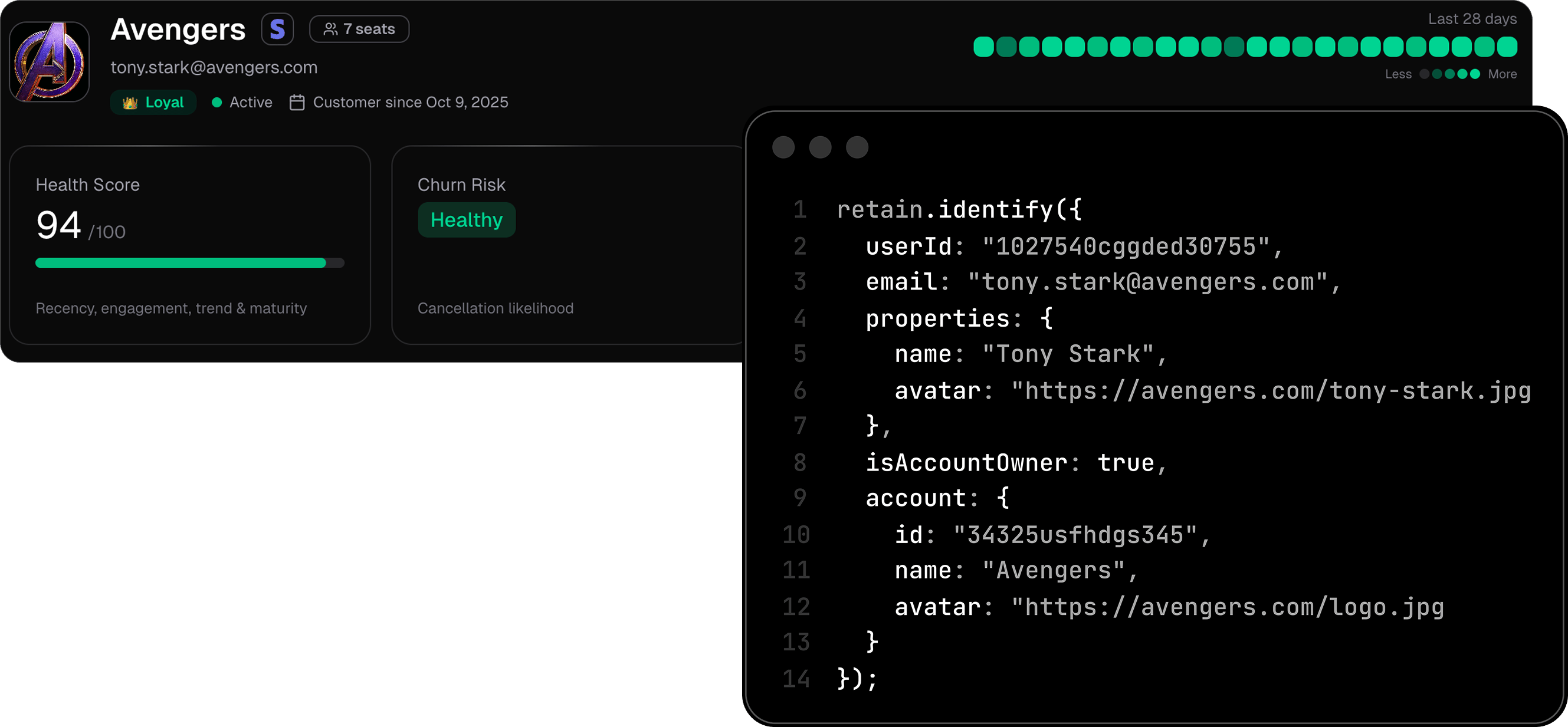
Task: Click the Last 28 days label
Action: [x=1472, y=19]
